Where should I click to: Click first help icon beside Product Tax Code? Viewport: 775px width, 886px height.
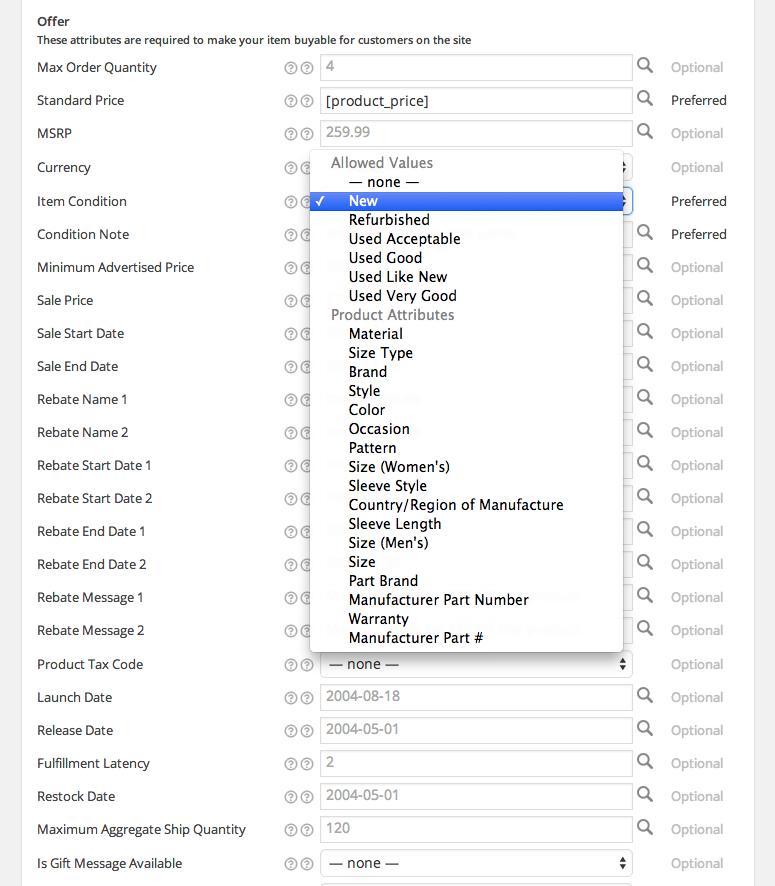click(x=290, y=665)
